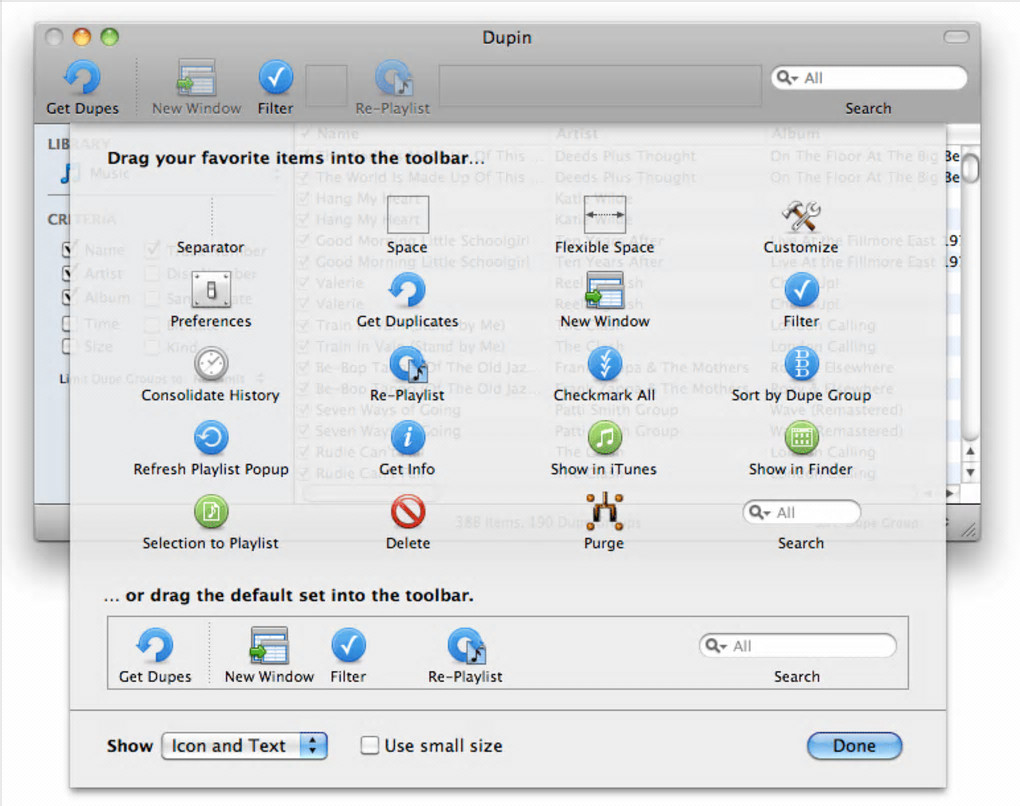Pick the Get Info icon
1020x806 pixels.
(x=407, y=438)
